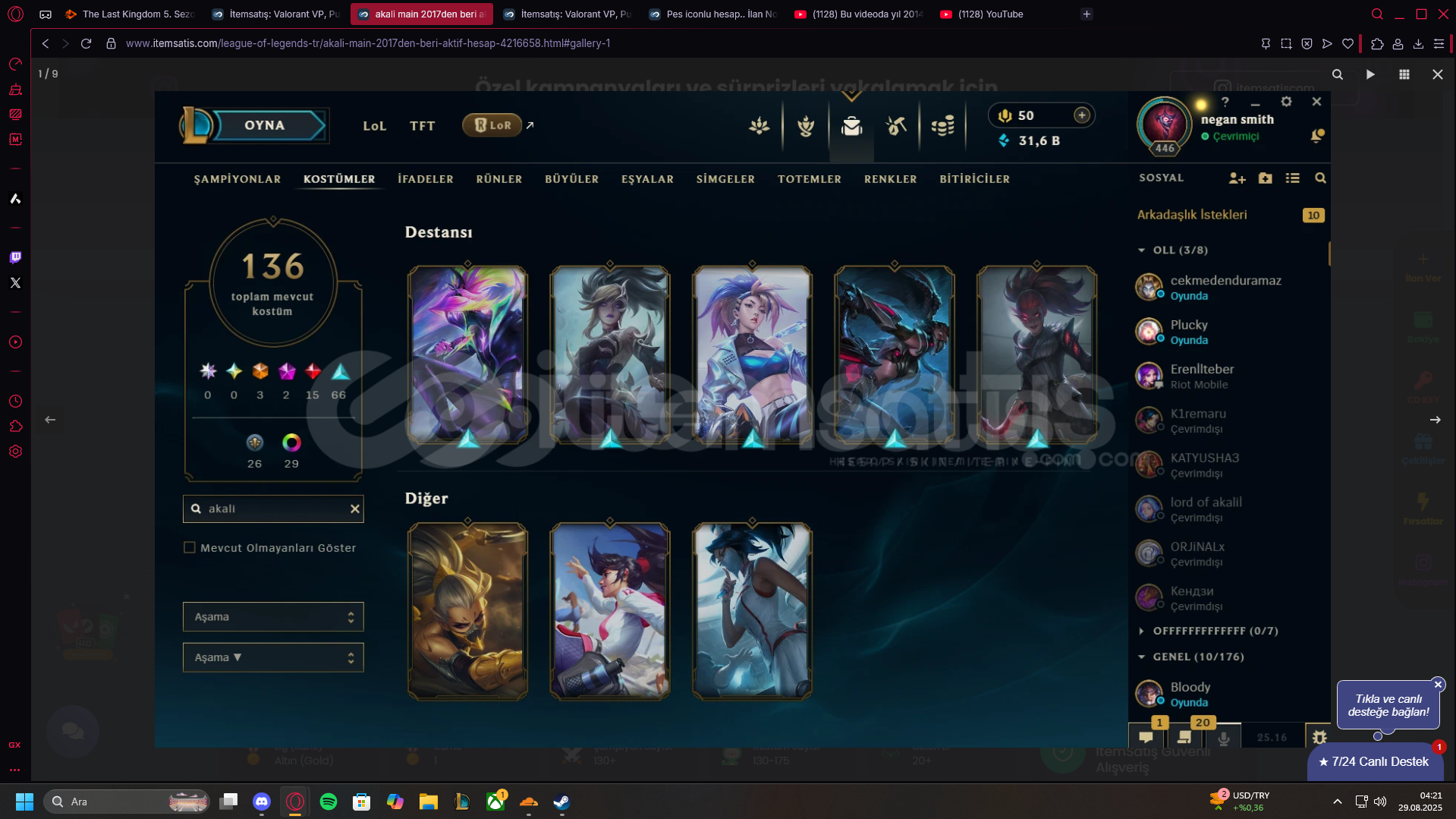
Task: Open Discord from the Windows taskbar
Action: [261, 802]
